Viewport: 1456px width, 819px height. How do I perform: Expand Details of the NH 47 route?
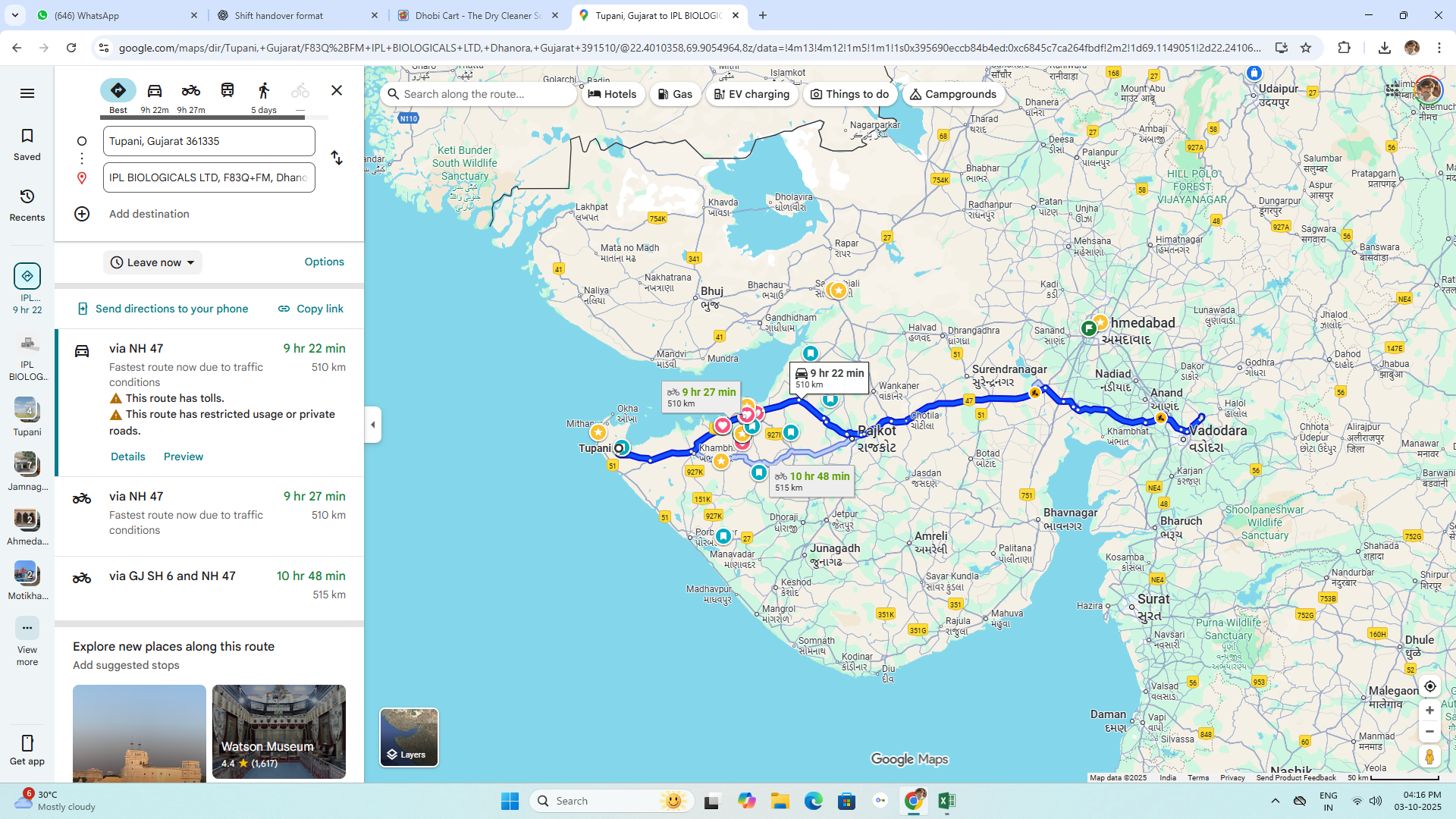coord(127,457)
